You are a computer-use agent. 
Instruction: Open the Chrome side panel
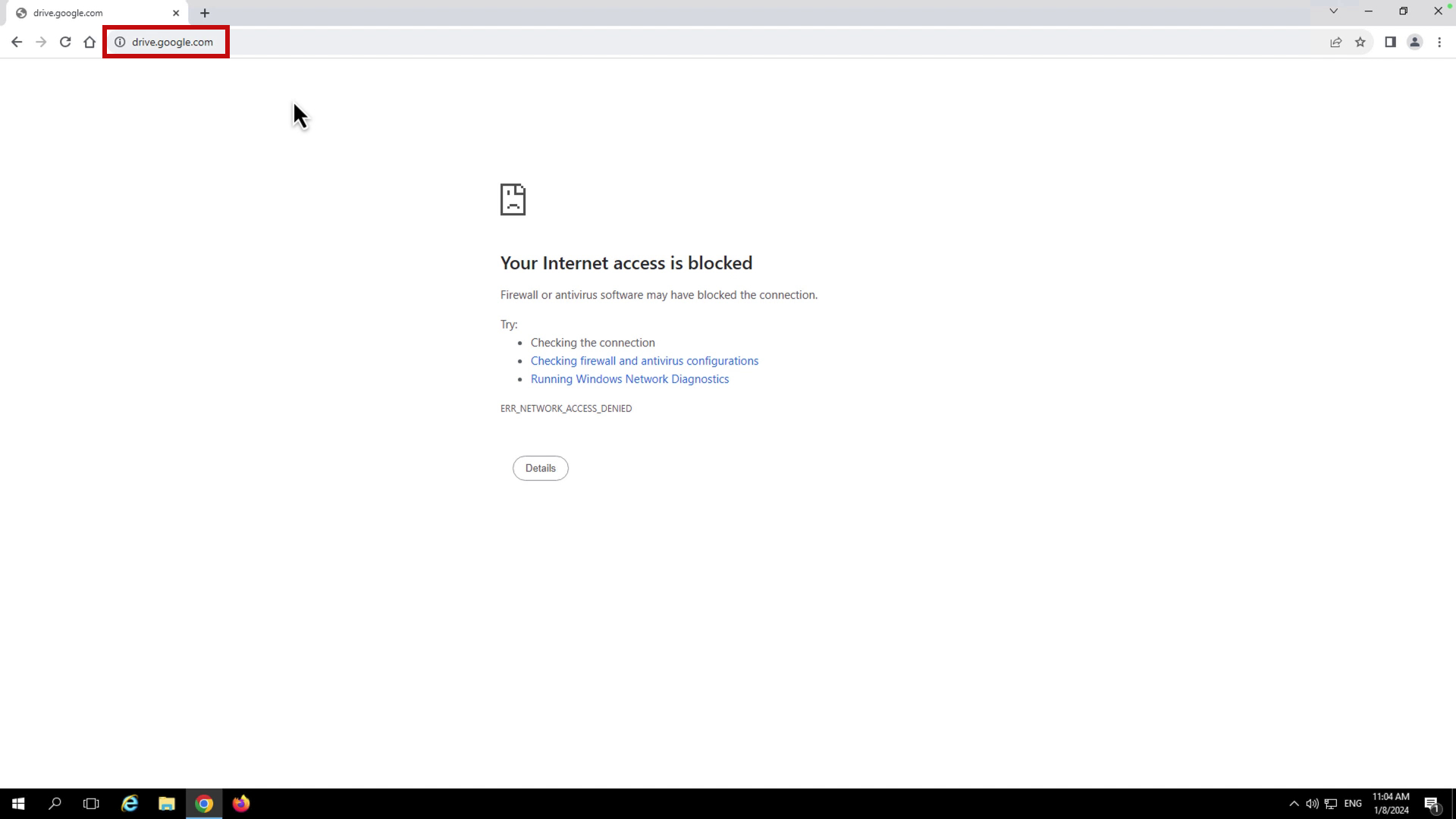1390,42
